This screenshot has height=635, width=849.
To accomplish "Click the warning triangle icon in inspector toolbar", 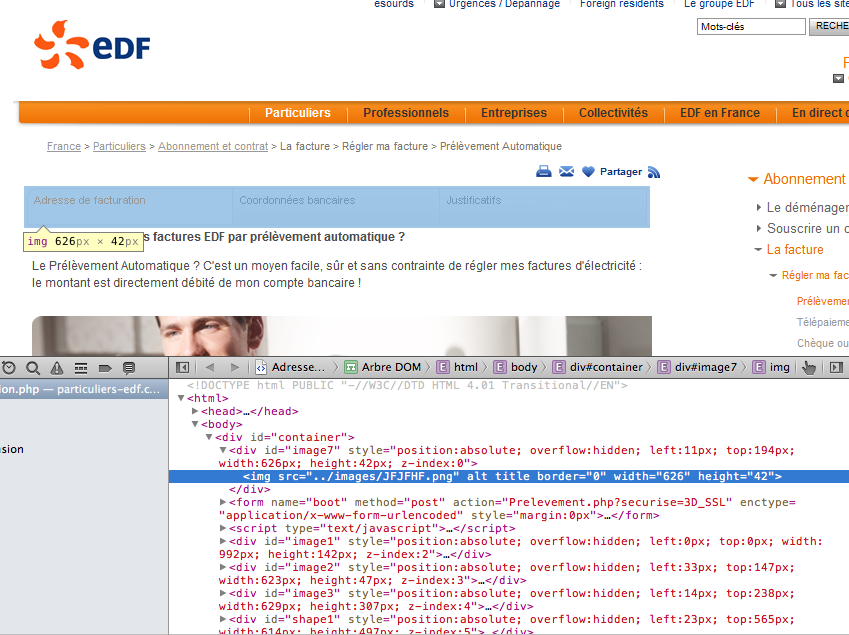I will 57,368.
